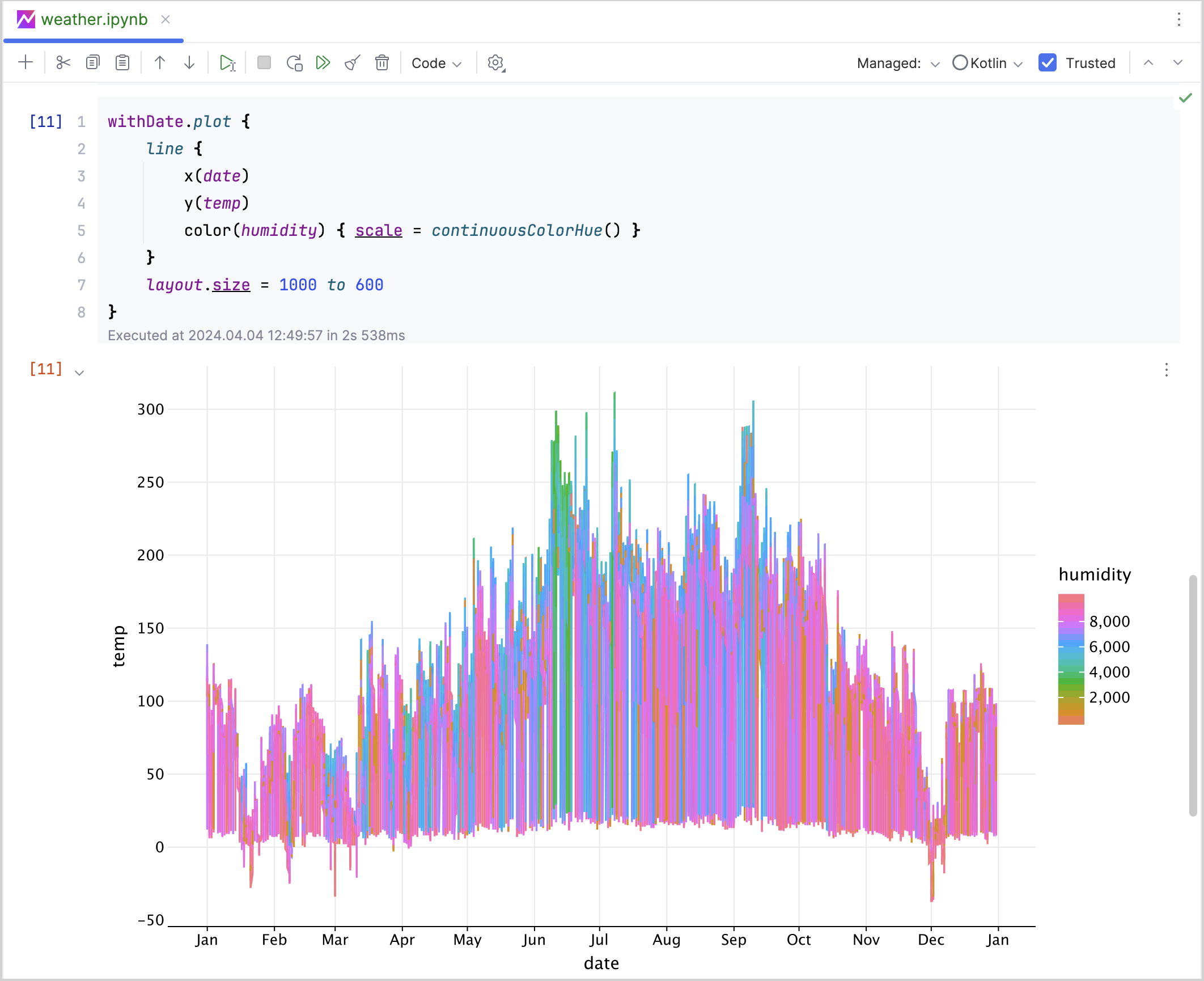The height and width of the screenshot is (981, 1204).
Task: Collapse output of cell 11
Action: [x=79, y=373]
